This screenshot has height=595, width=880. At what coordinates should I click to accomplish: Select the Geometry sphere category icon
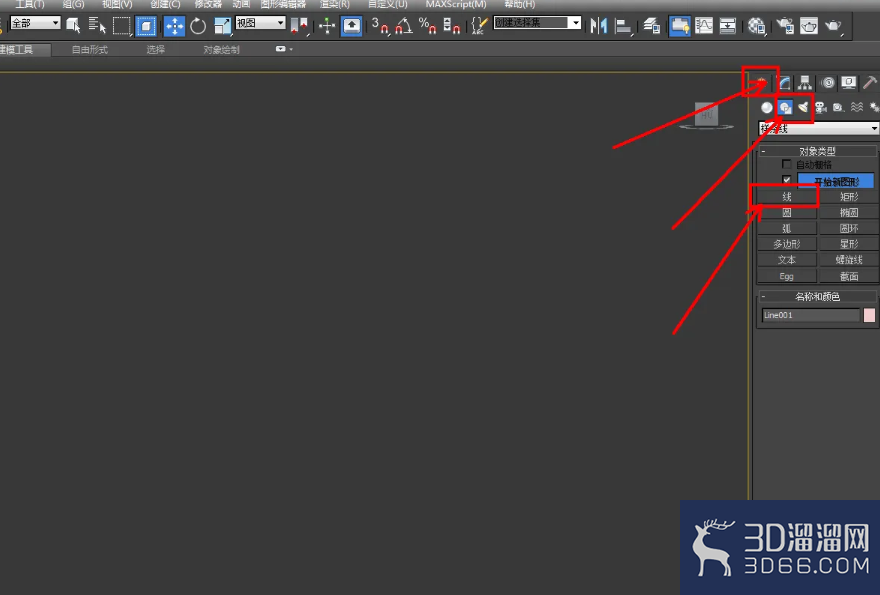tap(767, 107)
